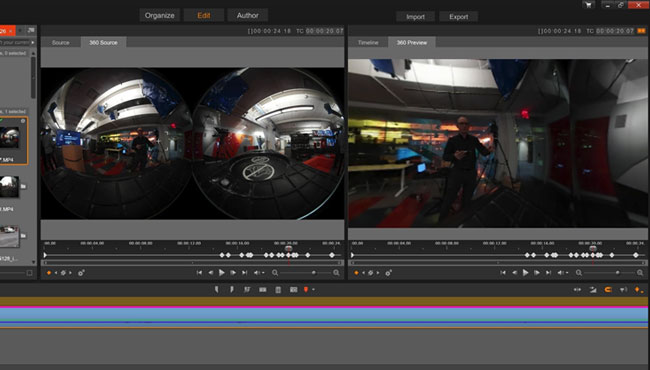Open keyframe settings gear in source panel
The image size is (650, 370).
click(x=81, y=273)
